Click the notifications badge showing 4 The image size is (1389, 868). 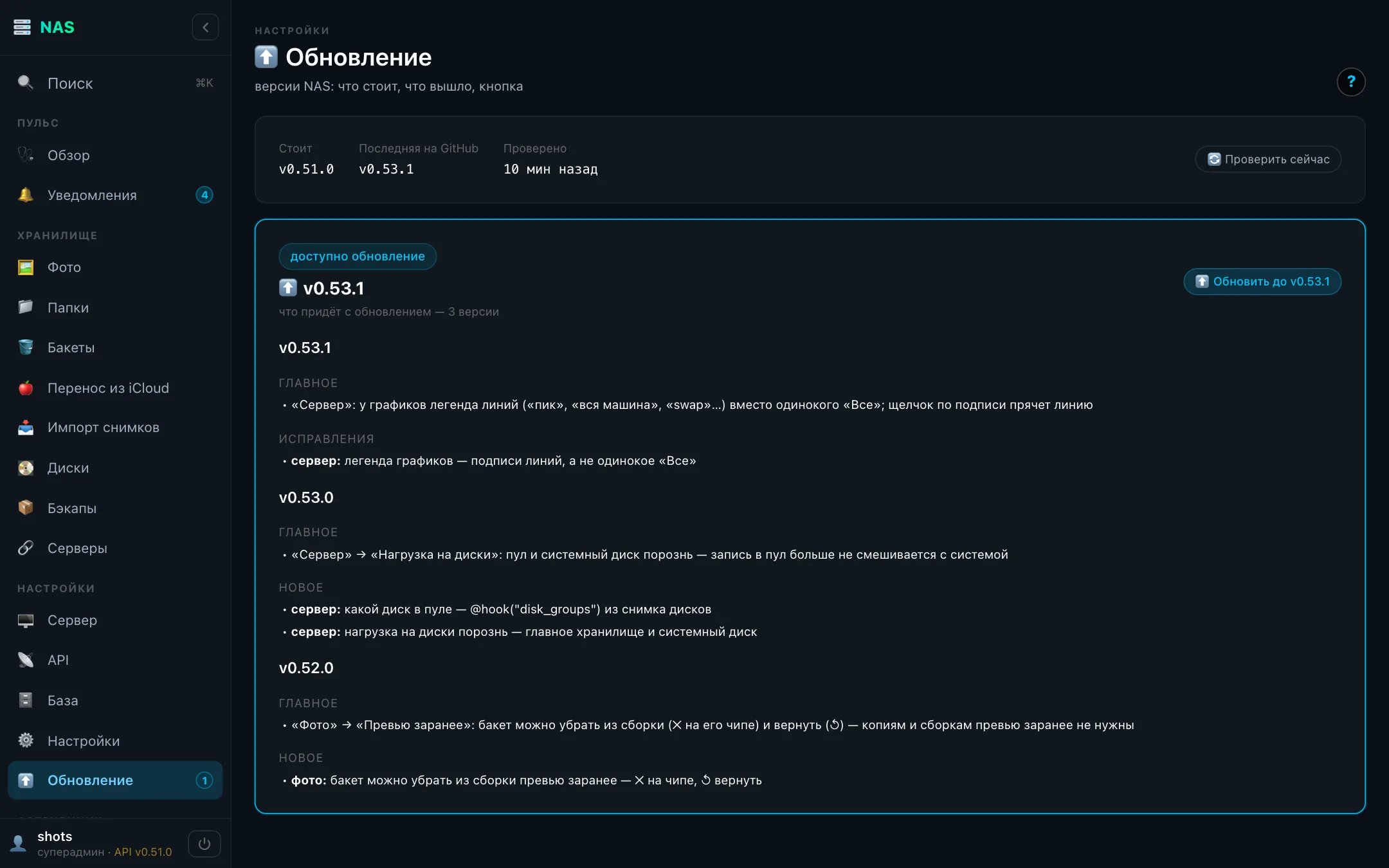204,195
